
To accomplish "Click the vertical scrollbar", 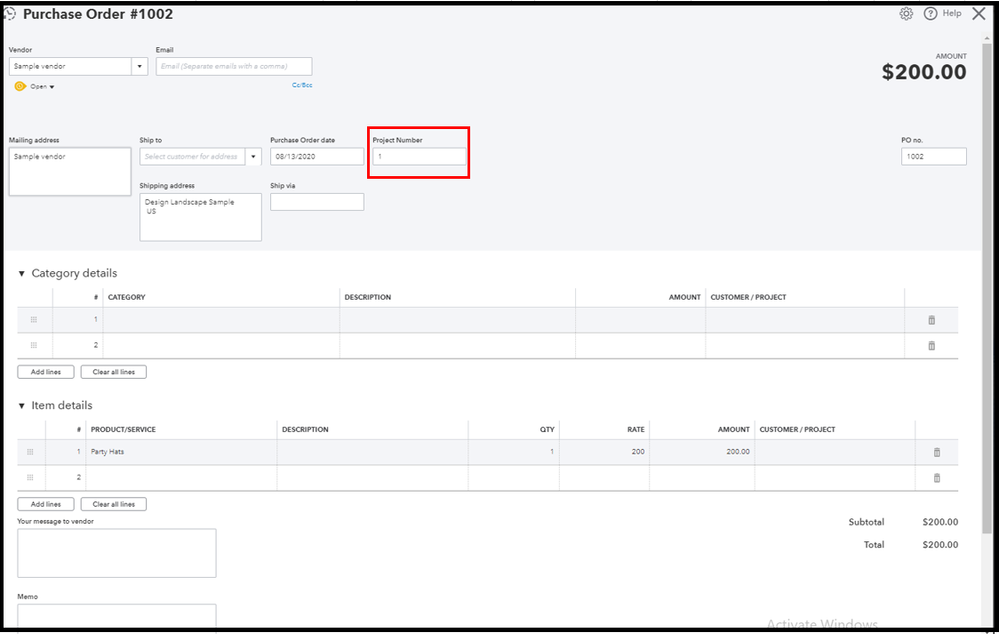I will [988, 287].
